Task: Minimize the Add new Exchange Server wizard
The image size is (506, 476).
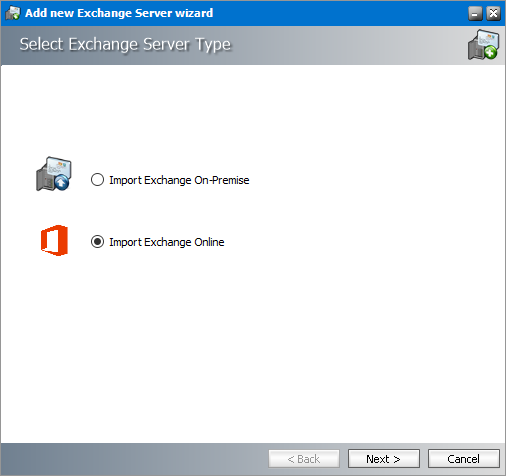Action: pyautogui.click(x=475, y=14)
